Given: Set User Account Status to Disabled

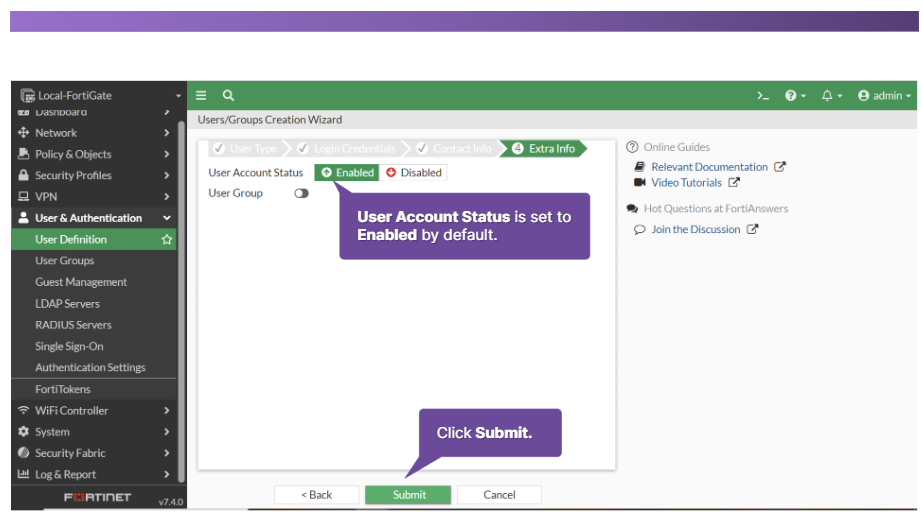Looking at the screenshot, I should click(x=413, y=173).
